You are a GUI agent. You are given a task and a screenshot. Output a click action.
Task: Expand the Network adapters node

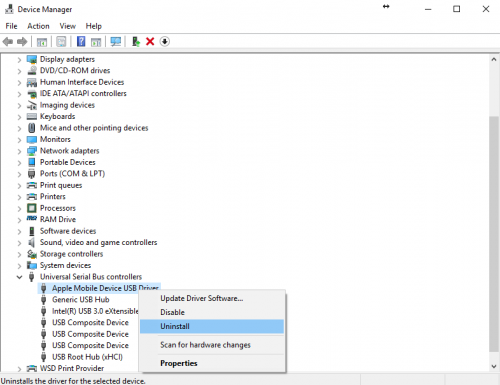pos(19,151)
